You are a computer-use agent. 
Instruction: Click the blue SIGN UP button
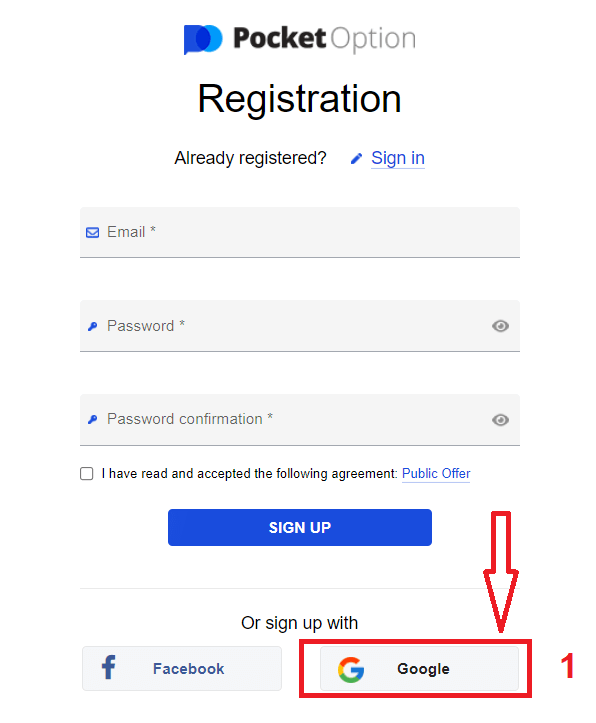point(300,527)
